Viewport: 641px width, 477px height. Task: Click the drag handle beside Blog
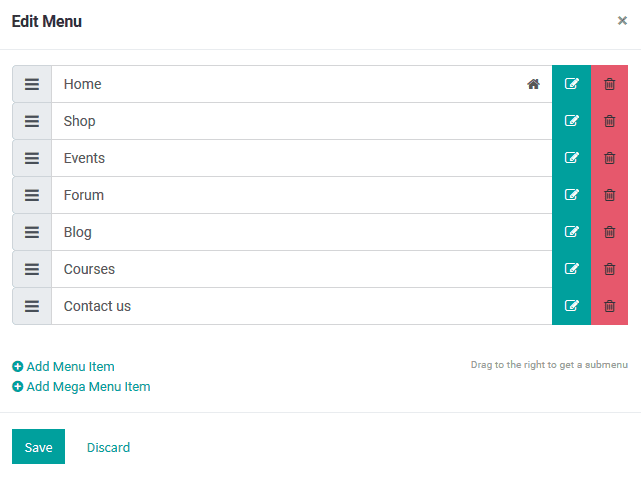32,232
